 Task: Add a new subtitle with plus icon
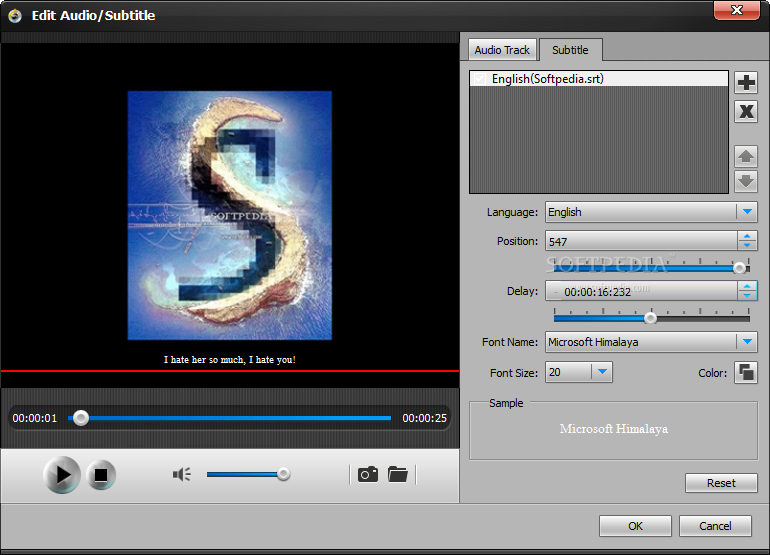click(746, 83)
